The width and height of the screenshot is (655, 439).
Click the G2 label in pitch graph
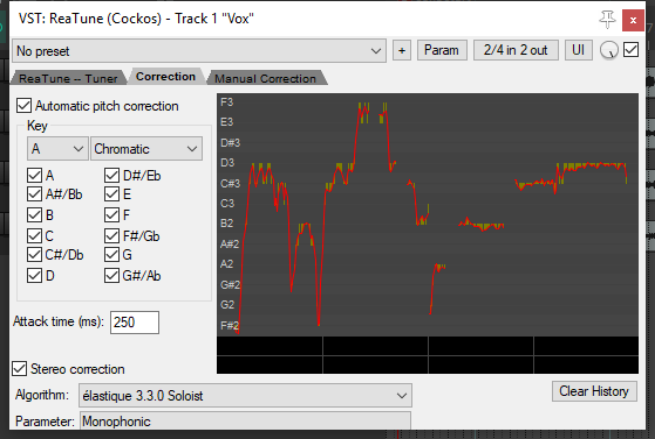[228, 305]
